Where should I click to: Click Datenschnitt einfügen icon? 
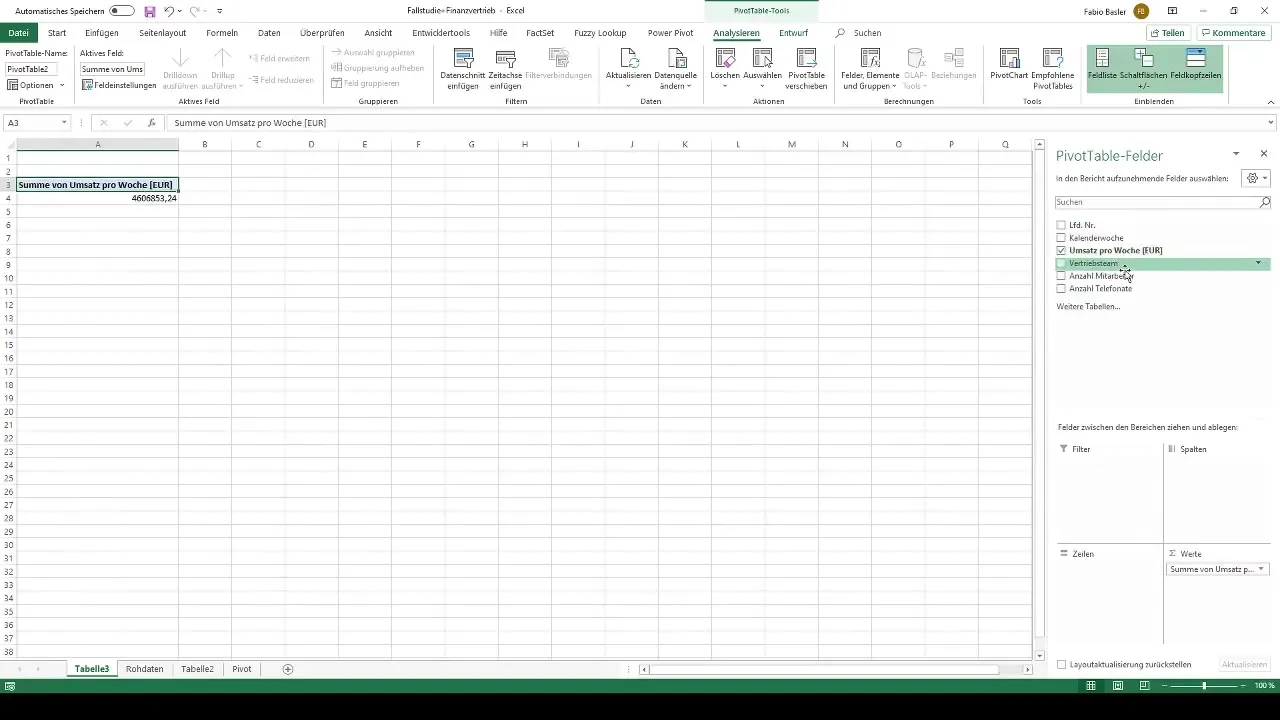pyautogui.click(x=463, y=59)
